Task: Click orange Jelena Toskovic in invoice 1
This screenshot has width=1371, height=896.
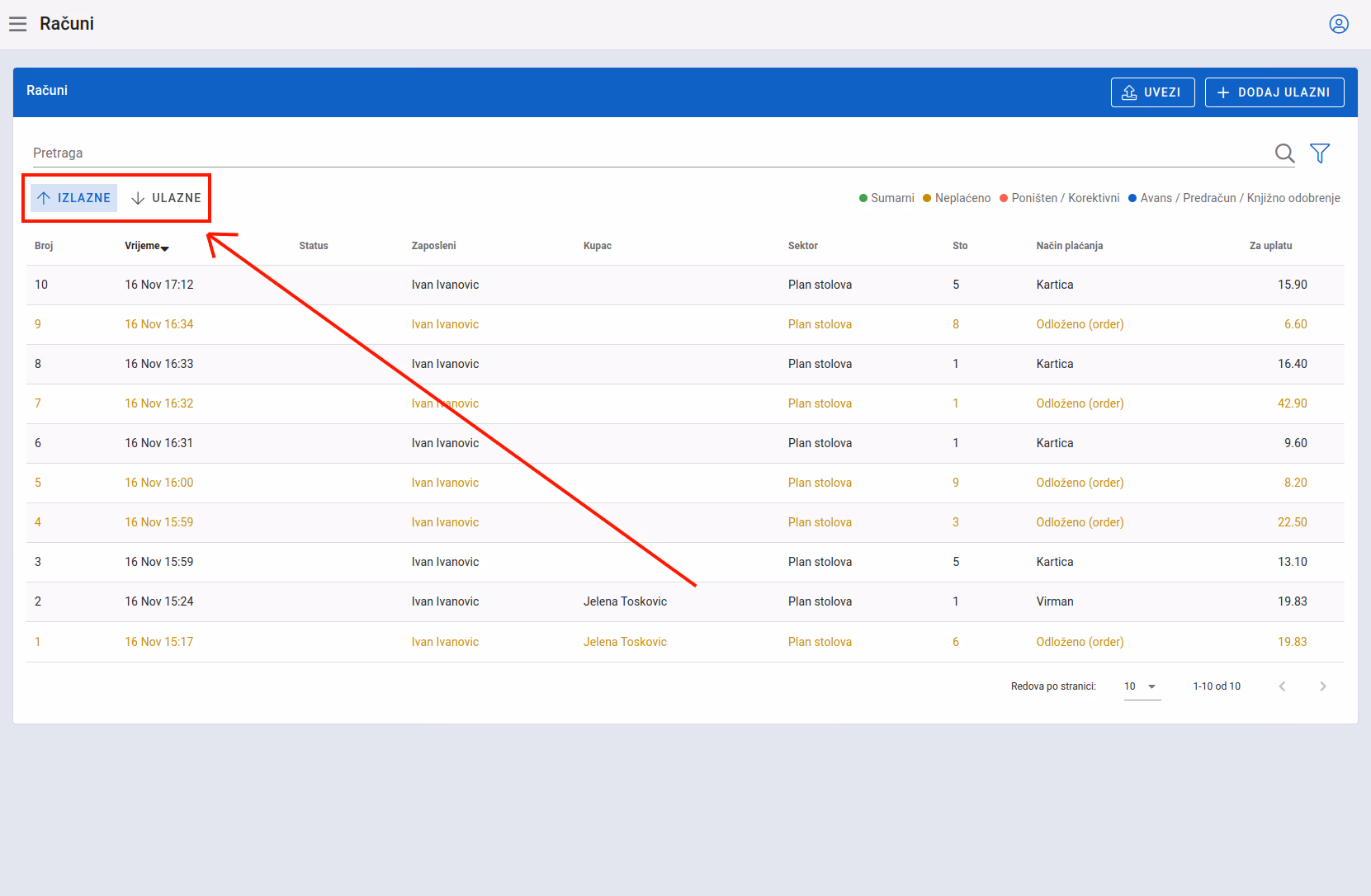Action: pyautogui.click(x=625, y=642)
